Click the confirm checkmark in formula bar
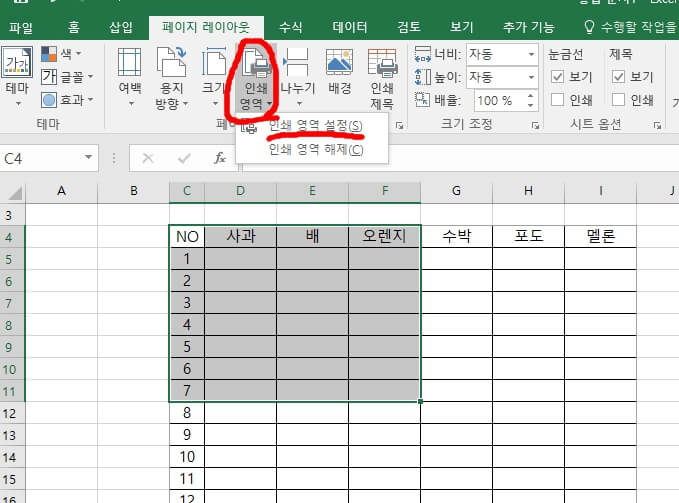Image resolution: width=679 pixels, height=503 pixels. coord(184,158)
